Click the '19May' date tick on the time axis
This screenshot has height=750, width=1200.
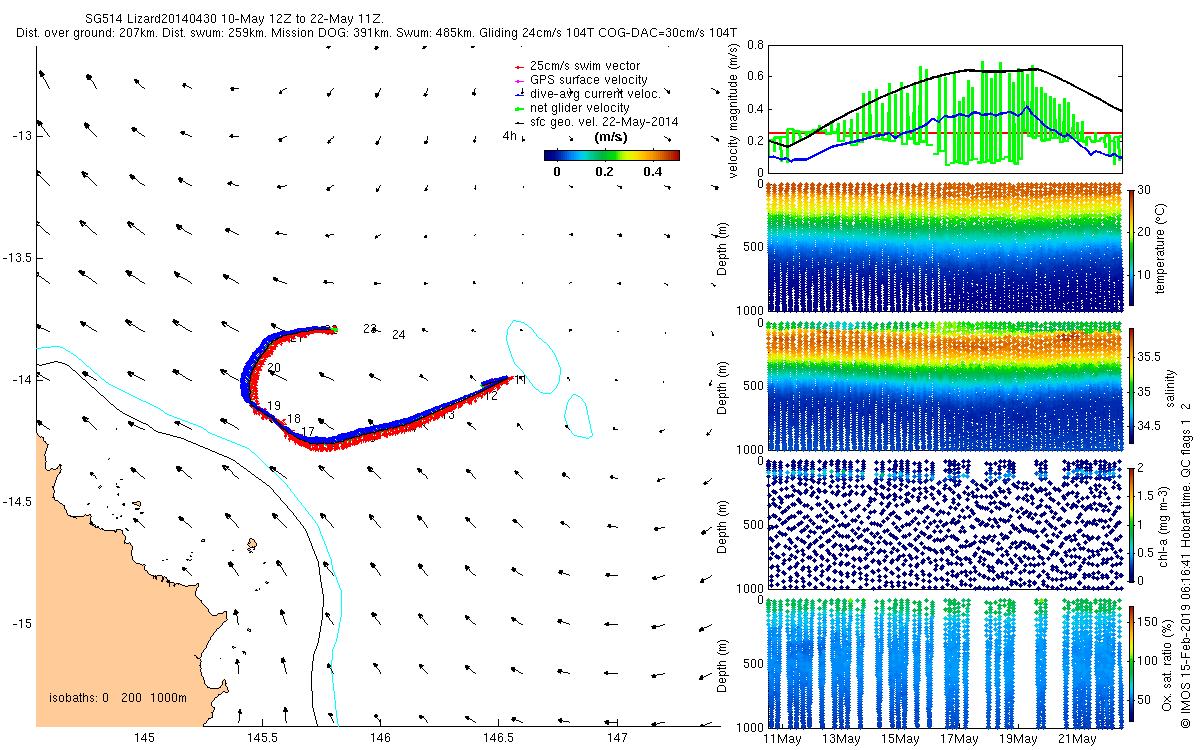coord(1019,738)
